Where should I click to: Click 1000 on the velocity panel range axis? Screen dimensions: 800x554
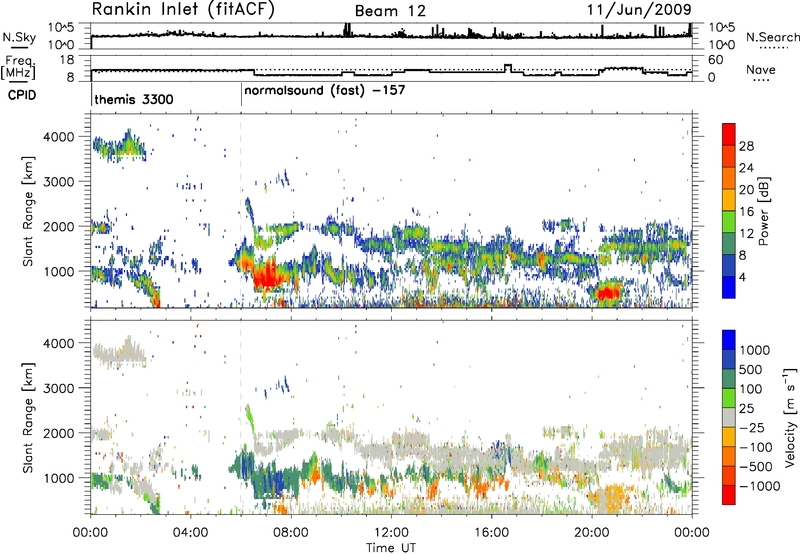pos(58,478)
